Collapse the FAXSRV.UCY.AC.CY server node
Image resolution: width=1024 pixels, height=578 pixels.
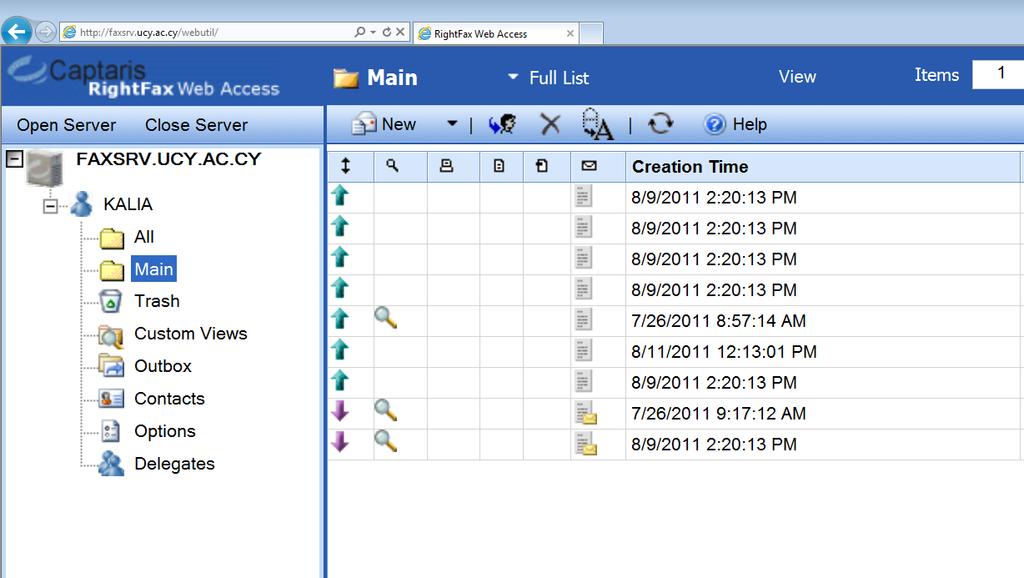(14, 159)
